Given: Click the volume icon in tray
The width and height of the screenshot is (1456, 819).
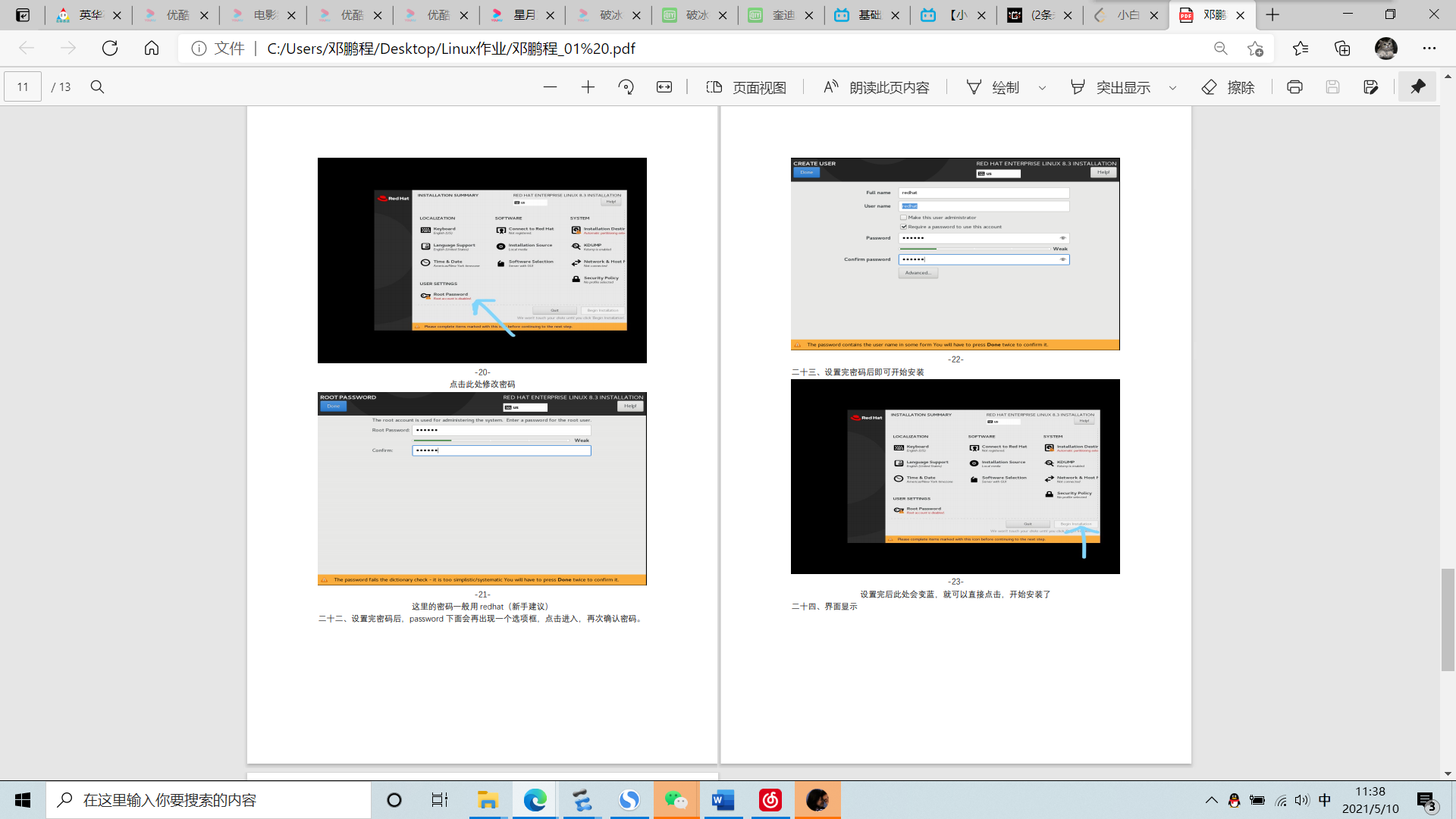Looking at the screenshot, I should click(x=1302, y=800).
